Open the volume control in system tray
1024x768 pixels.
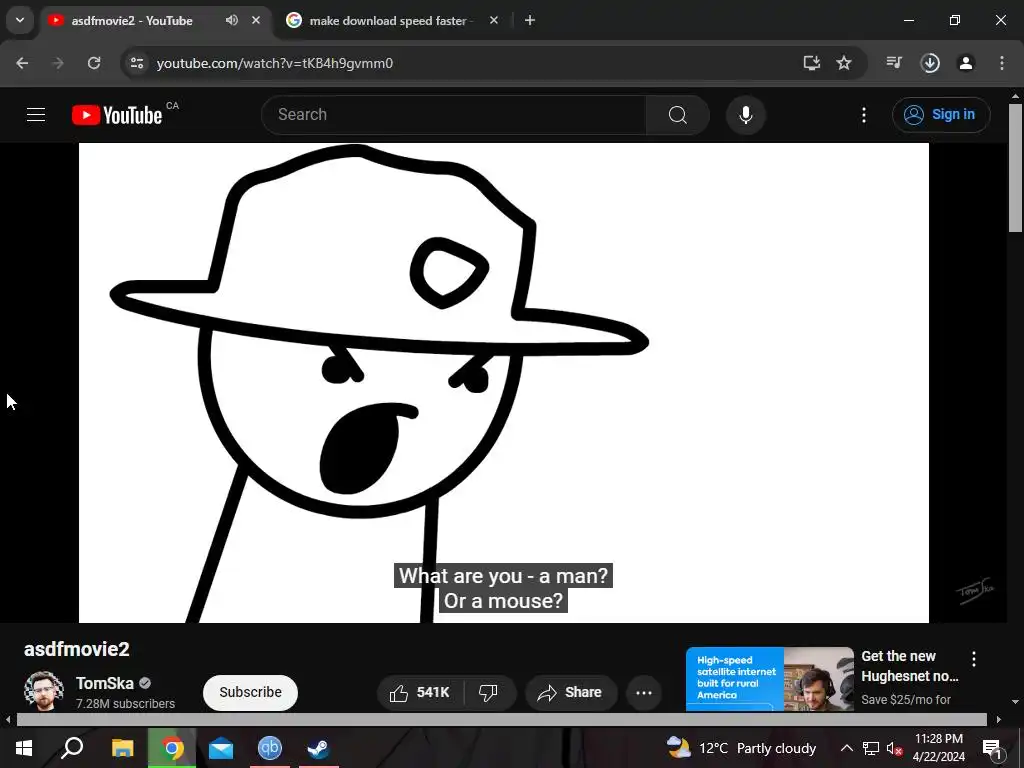pyautogui.click(x=894, y=748)
